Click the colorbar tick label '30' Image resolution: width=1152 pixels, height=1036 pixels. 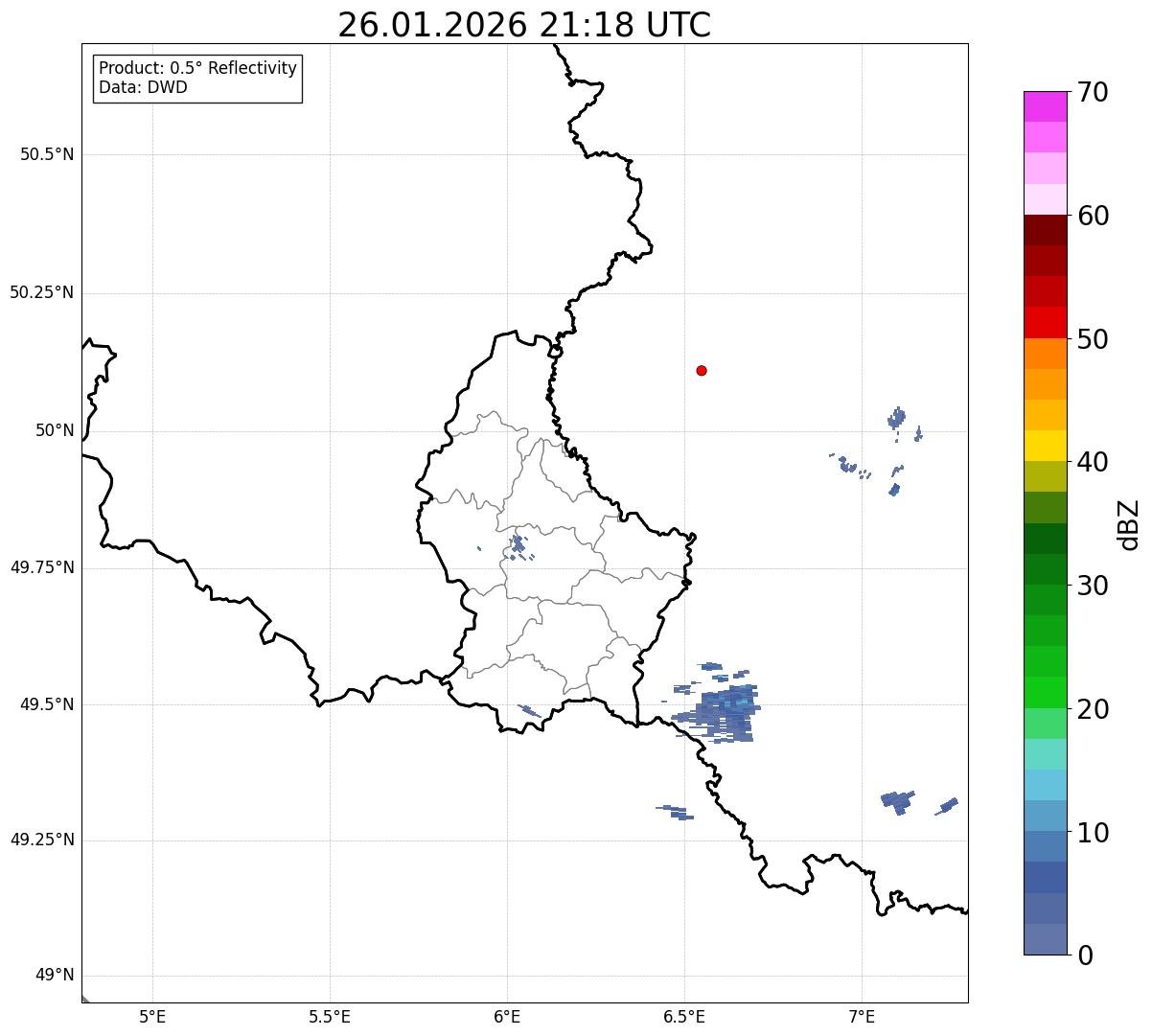pyautogui.click(x=1093, y=586)
